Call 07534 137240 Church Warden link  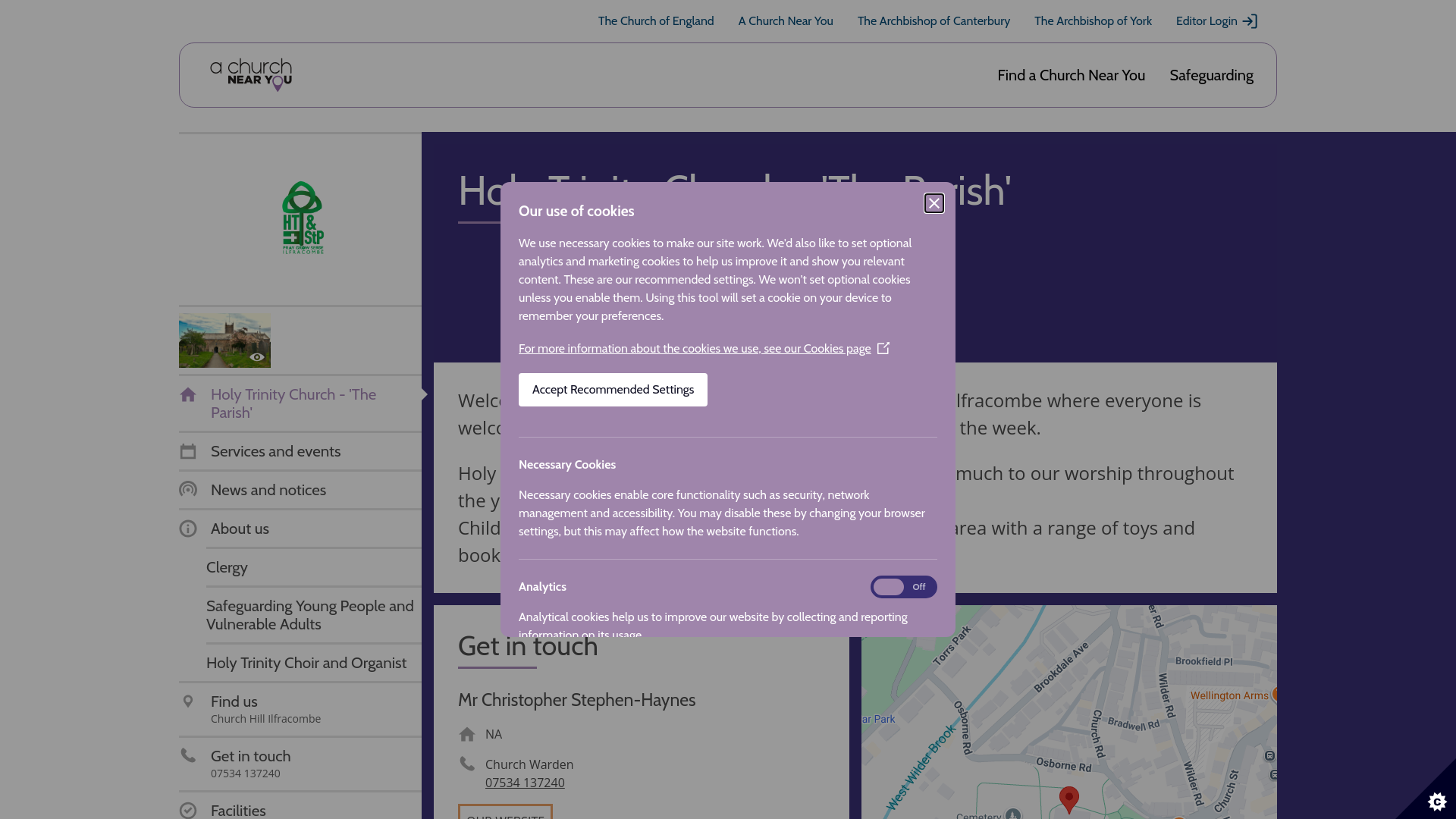tap(525, 783)
